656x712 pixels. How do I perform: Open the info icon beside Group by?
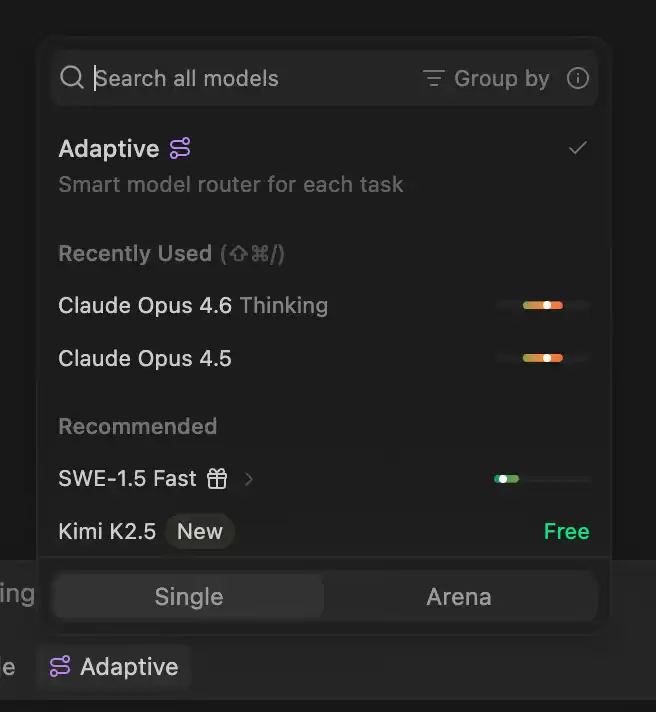(577, 78)
